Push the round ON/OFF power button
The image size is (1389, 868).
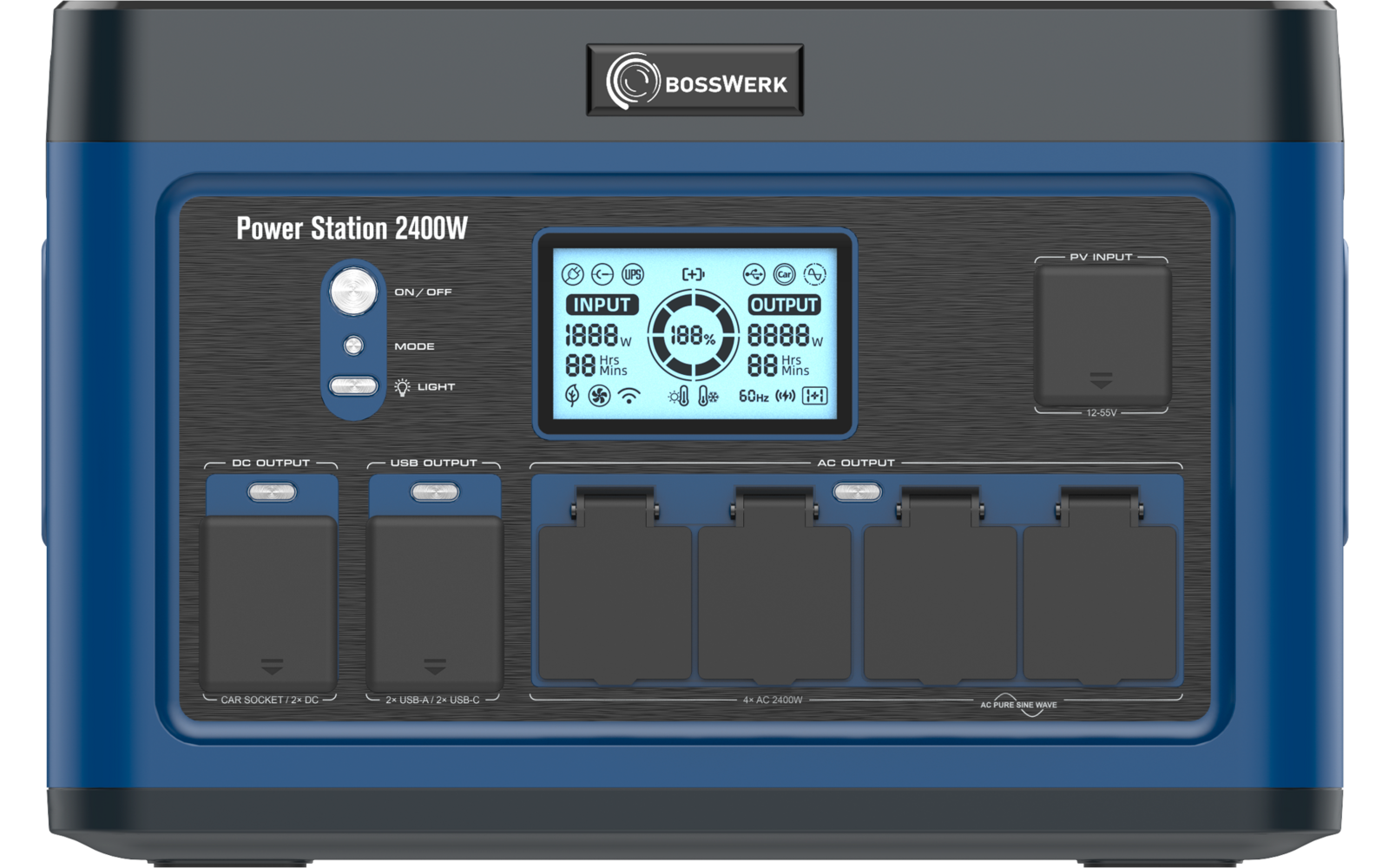(353, 292)
